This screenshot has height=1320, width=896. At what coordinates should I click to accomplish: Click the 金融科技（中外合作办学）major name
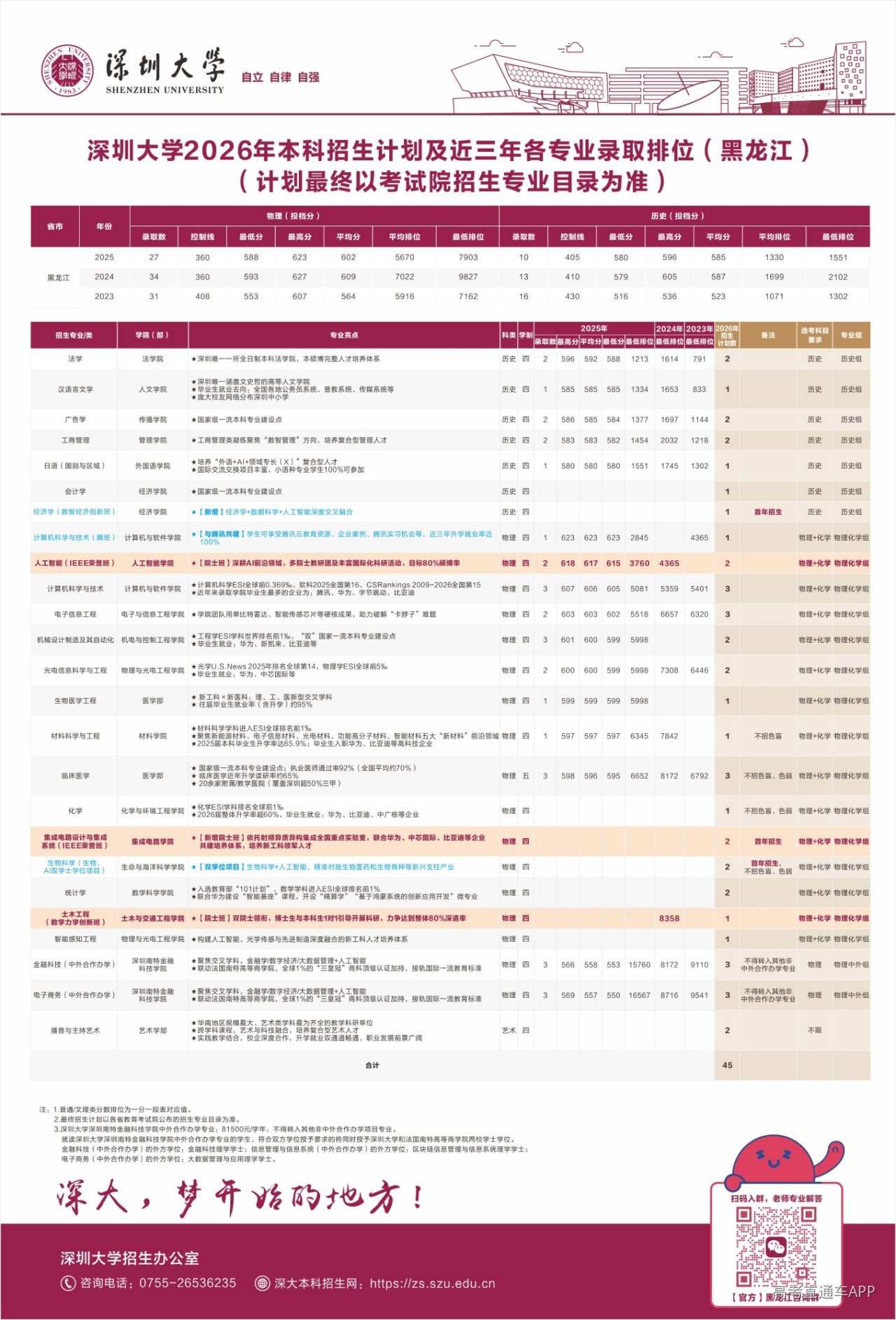[x=74, y=964]
